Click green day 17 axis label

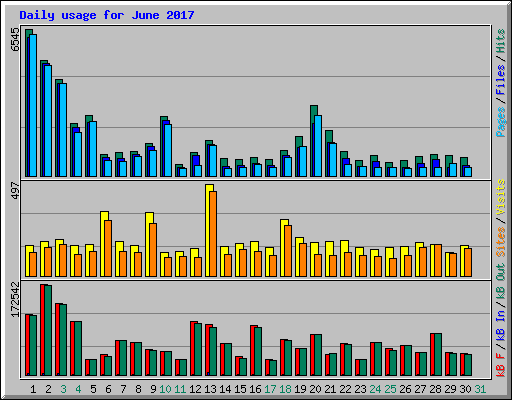[270, 389]
